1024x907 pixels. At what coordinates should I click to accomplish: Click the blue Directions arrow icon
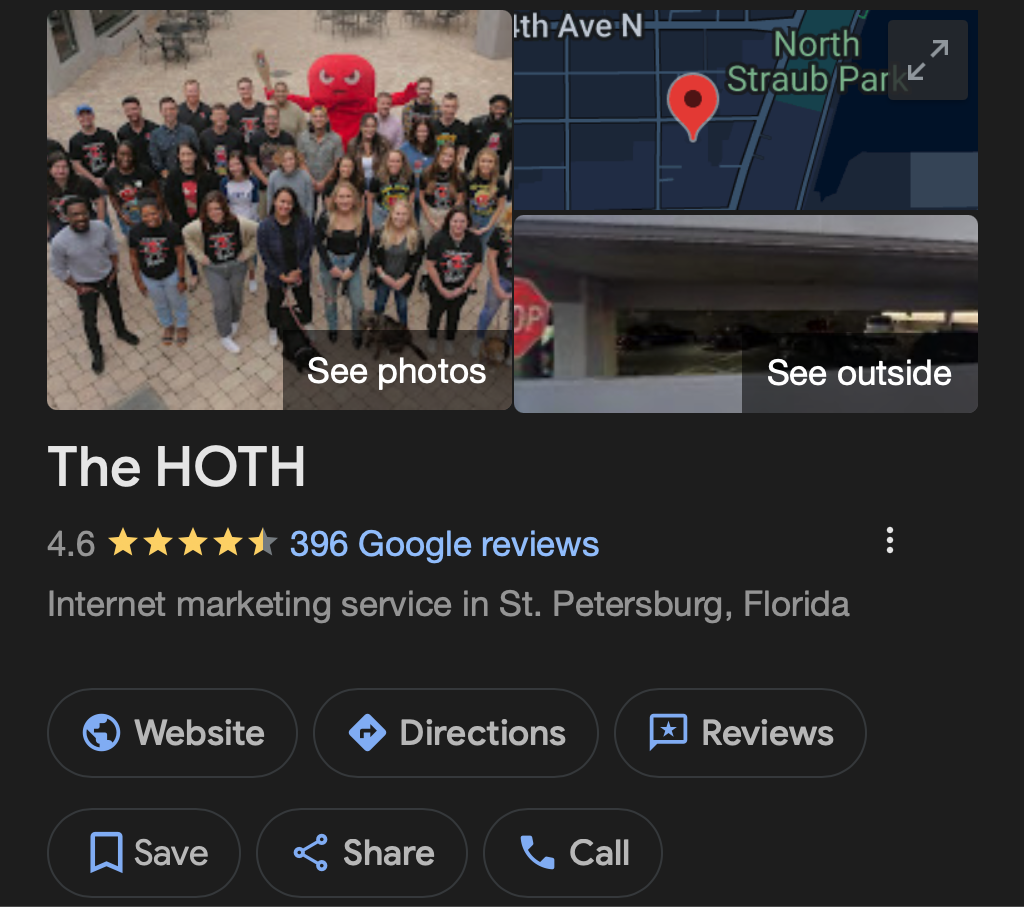[367, 733]
